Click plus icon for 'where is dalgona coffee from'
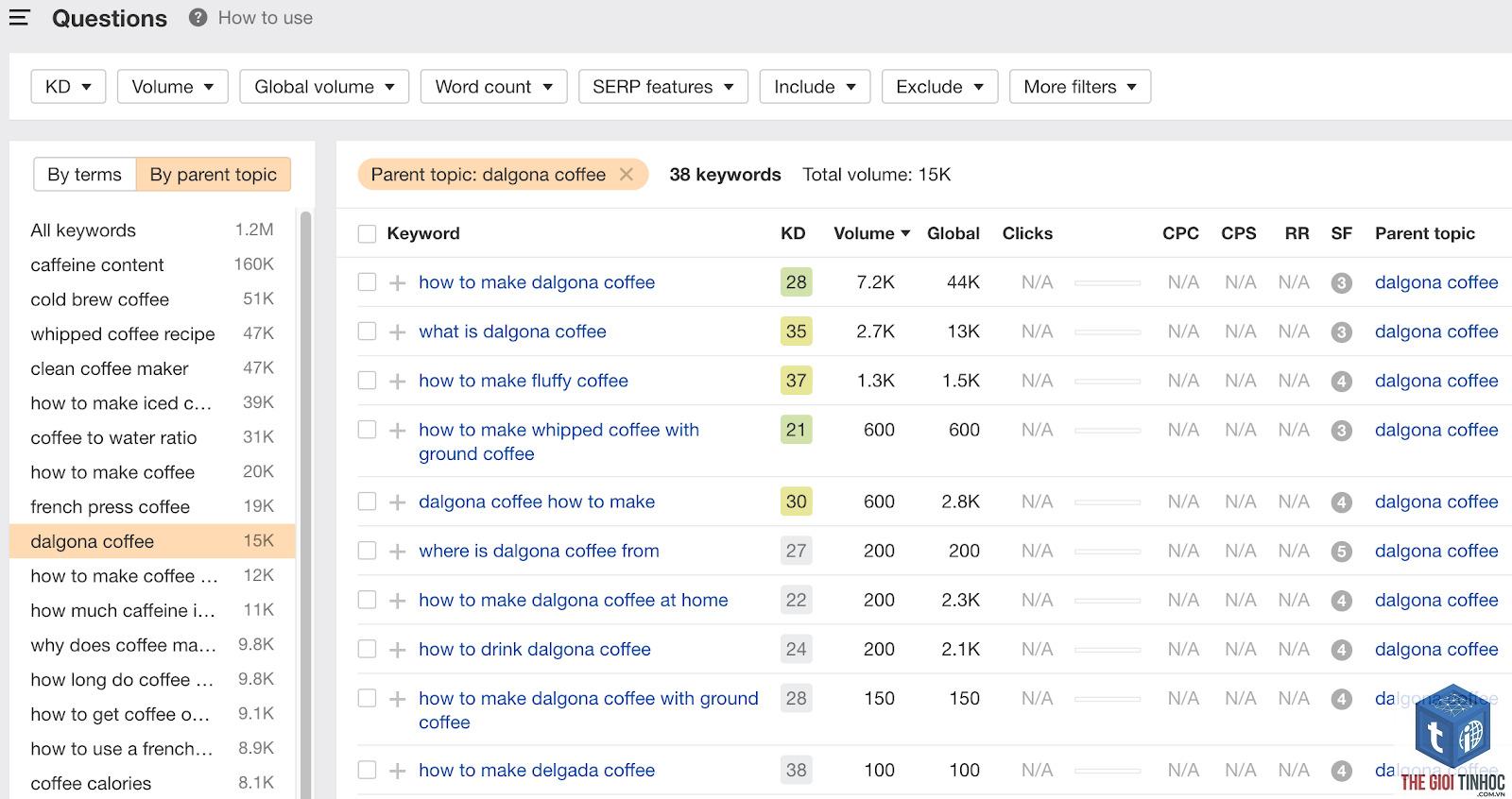This screenshot has height=799, width=1512. click(x=398, y=551)
